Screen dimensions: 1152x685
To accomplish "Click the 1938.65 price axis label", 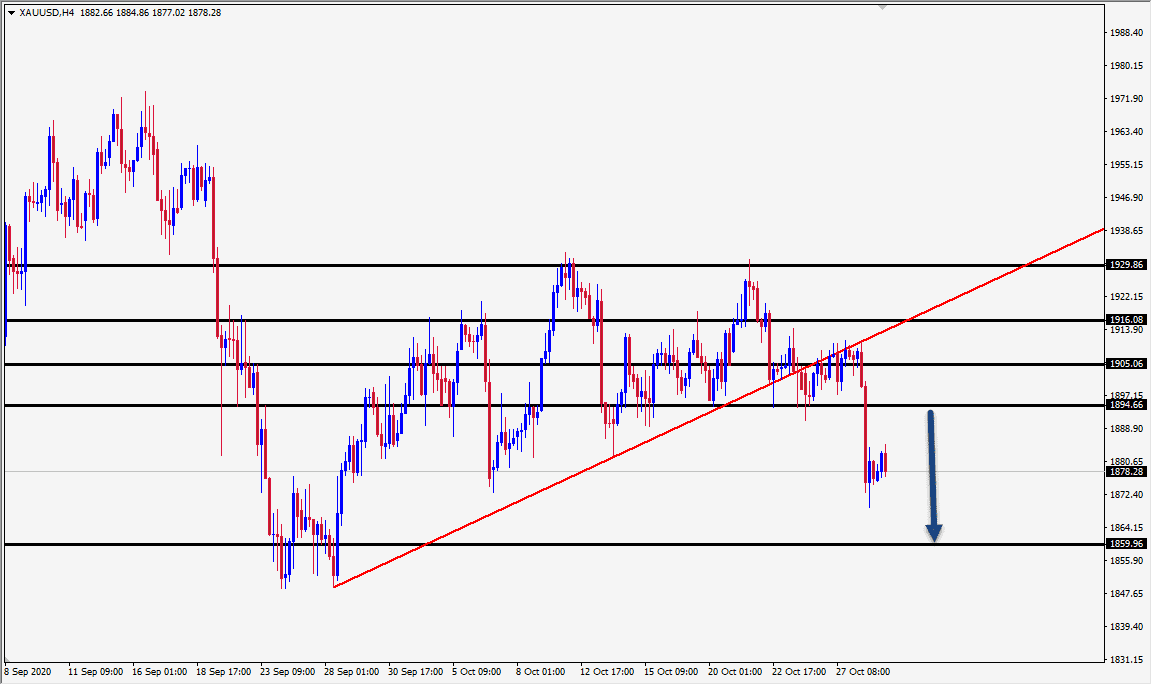I will 1127,231.
